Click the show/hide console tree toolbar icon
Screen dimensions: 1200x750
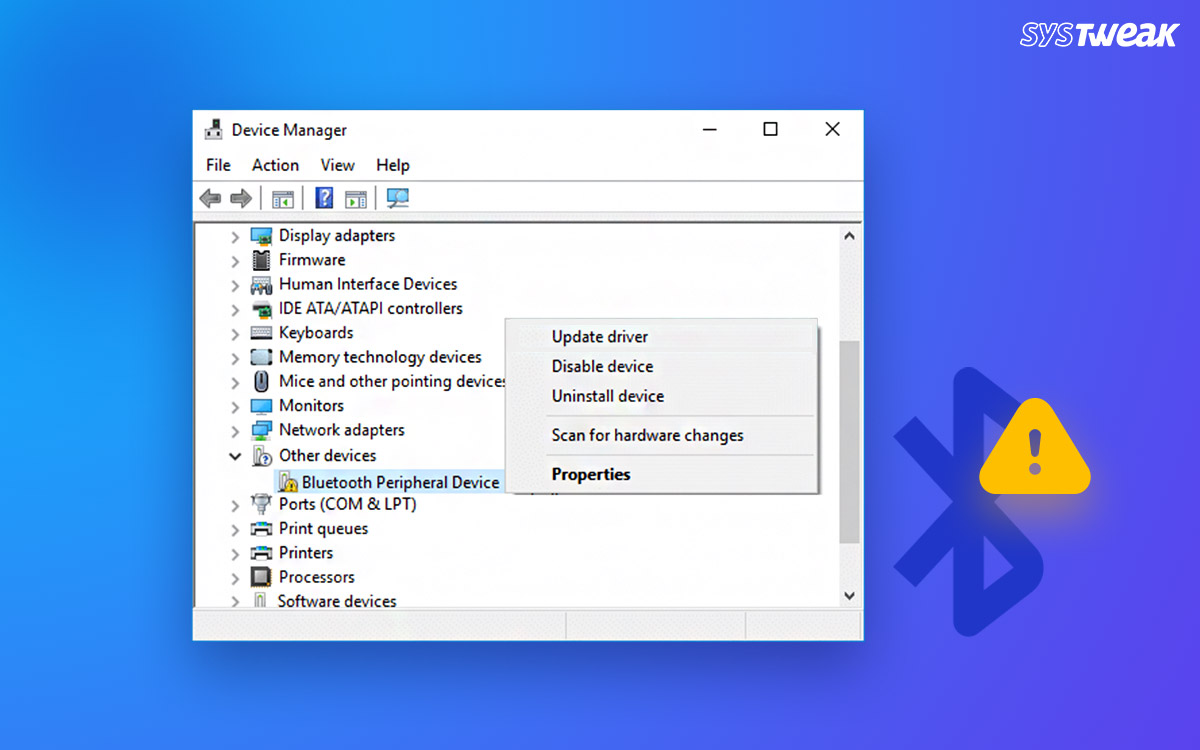[282, 197]
